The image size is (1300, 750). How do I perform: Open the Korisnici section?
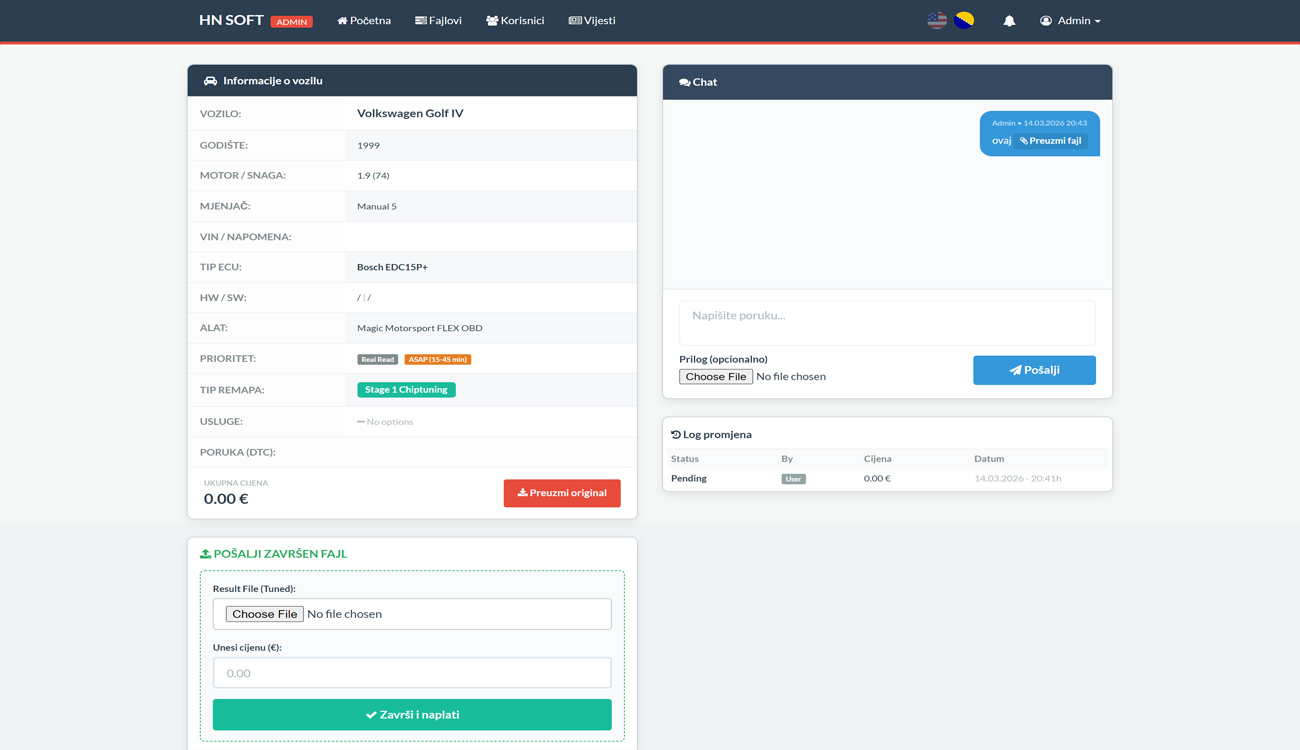[x=515, y=21]
